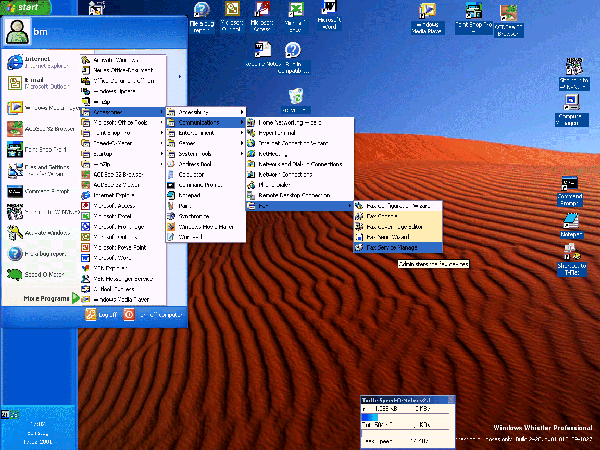Expand Games submenu
600x450 pixels.
pyautogui.click(x=205, y=143)
